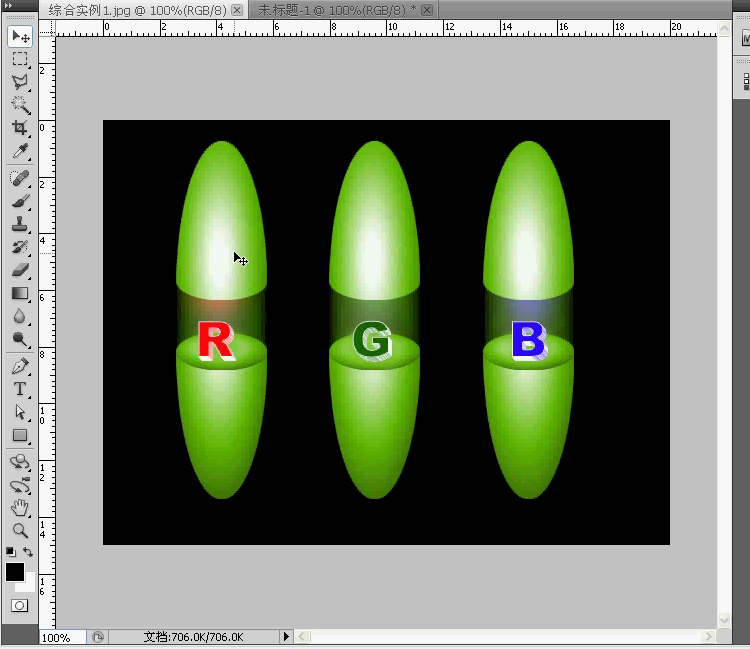Click the green letter G in canvas
The image size is (750, 649).
point(373,340)
